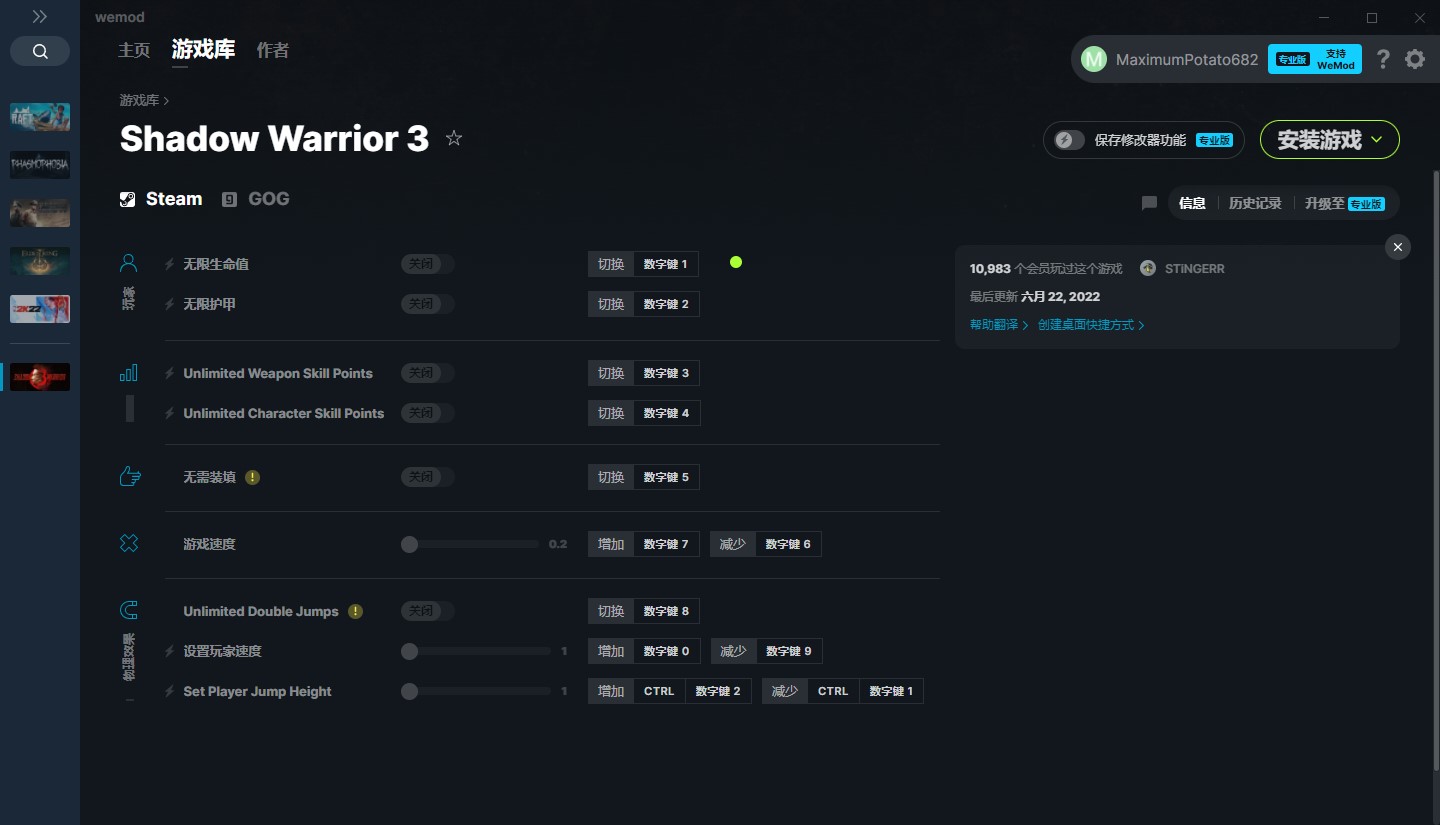This screenshot has width=1440, height=825.
Task: Click the 增加 label for Set Player Jump Height
Action: click(x=611, y=691)
